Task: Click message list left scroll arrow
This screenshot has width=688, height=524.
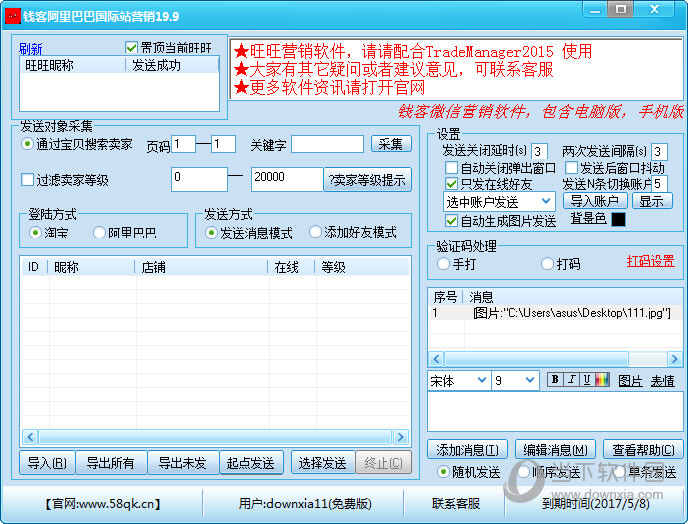Action: [x=436, y=359]
